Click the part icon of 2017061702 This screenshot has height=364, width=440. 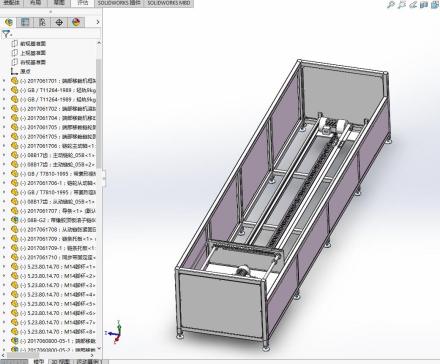pyautogui.click(x=14, y=109)
